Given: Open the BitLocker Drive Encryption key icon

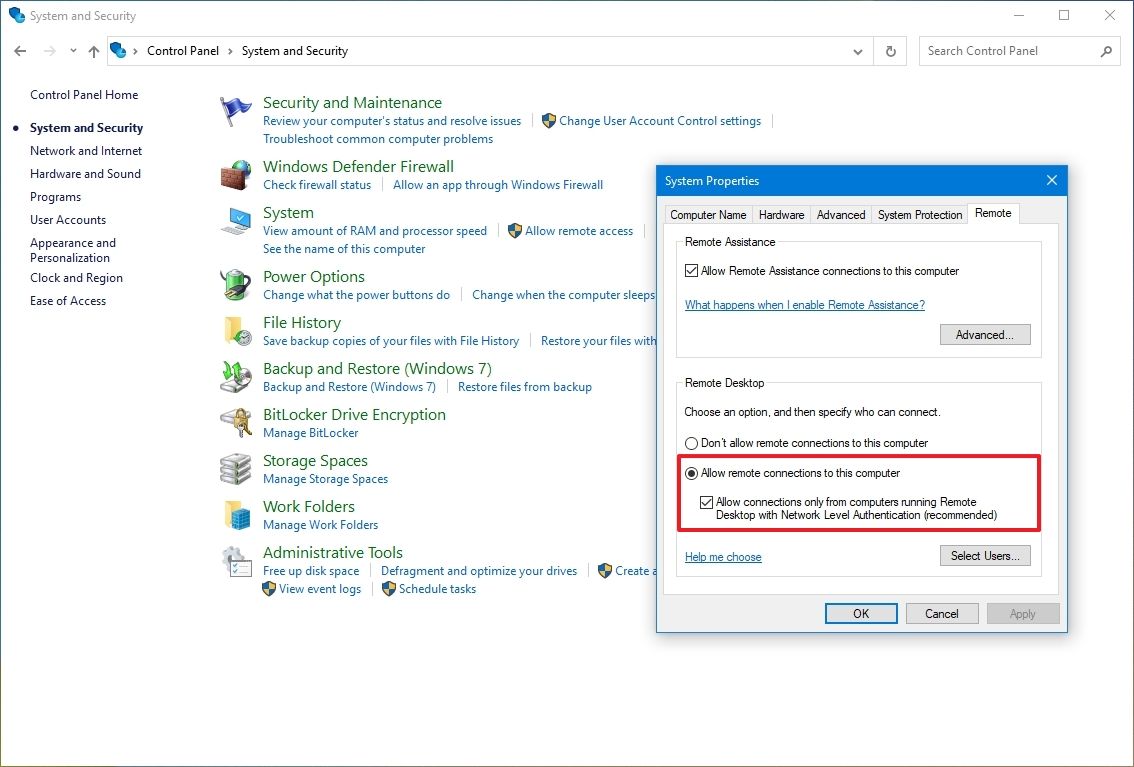Looking at the screenshot, I should click(235, 422).
